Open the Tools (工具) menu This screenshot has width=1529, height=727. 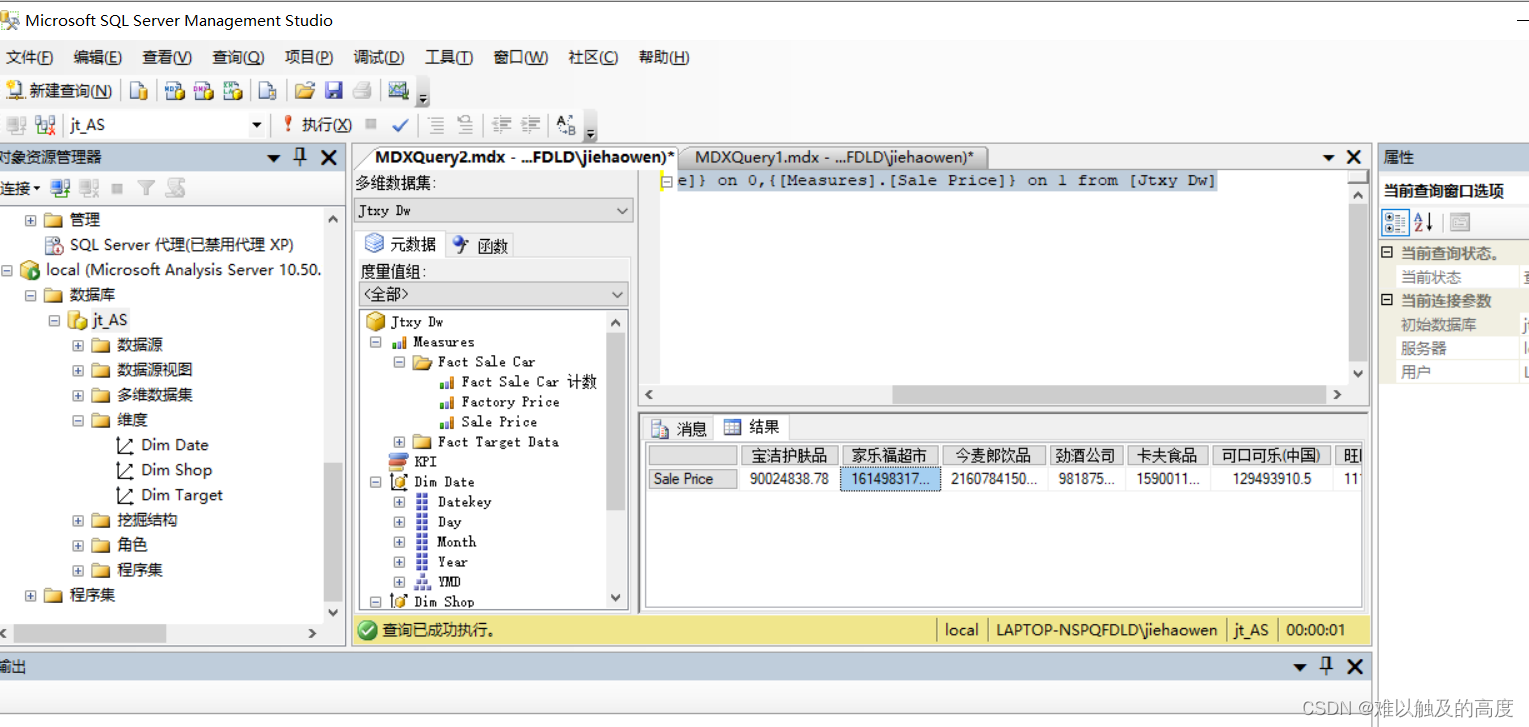point(449,57)
